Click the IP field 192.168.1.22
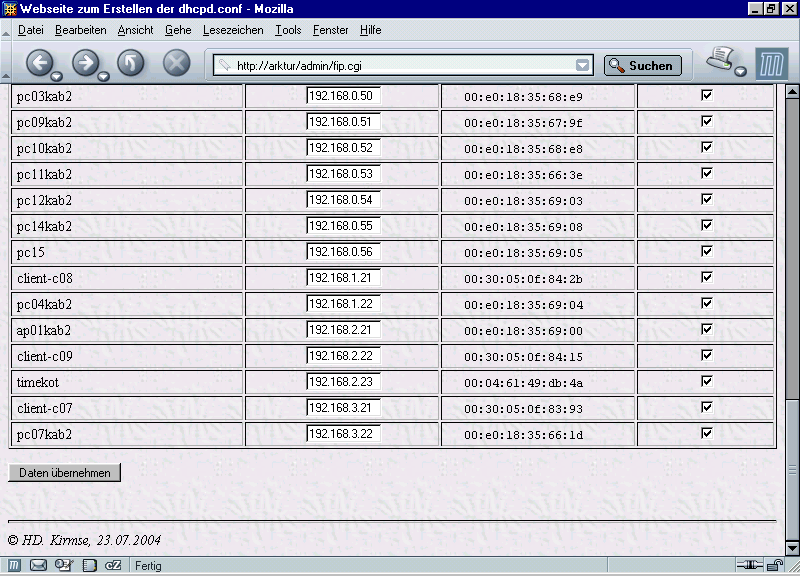Screen dimensions: 800x576 [x=343, y=304]
